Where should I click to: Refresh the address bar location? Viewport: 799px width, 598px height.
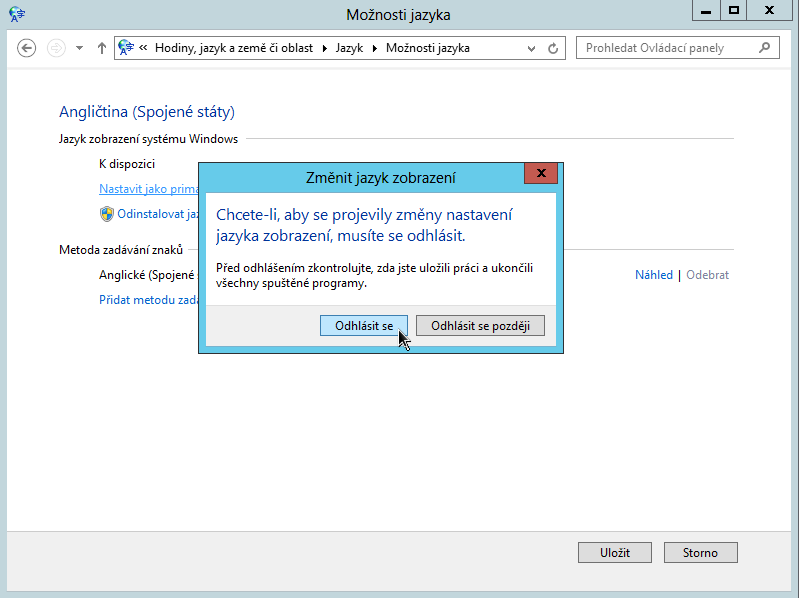point(555,48)
